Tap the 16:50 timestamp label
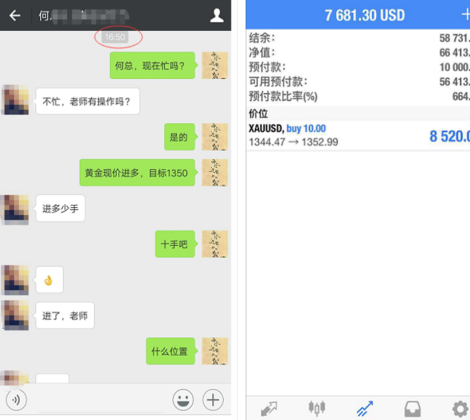 pyautogui.click(x=115, y=37)
